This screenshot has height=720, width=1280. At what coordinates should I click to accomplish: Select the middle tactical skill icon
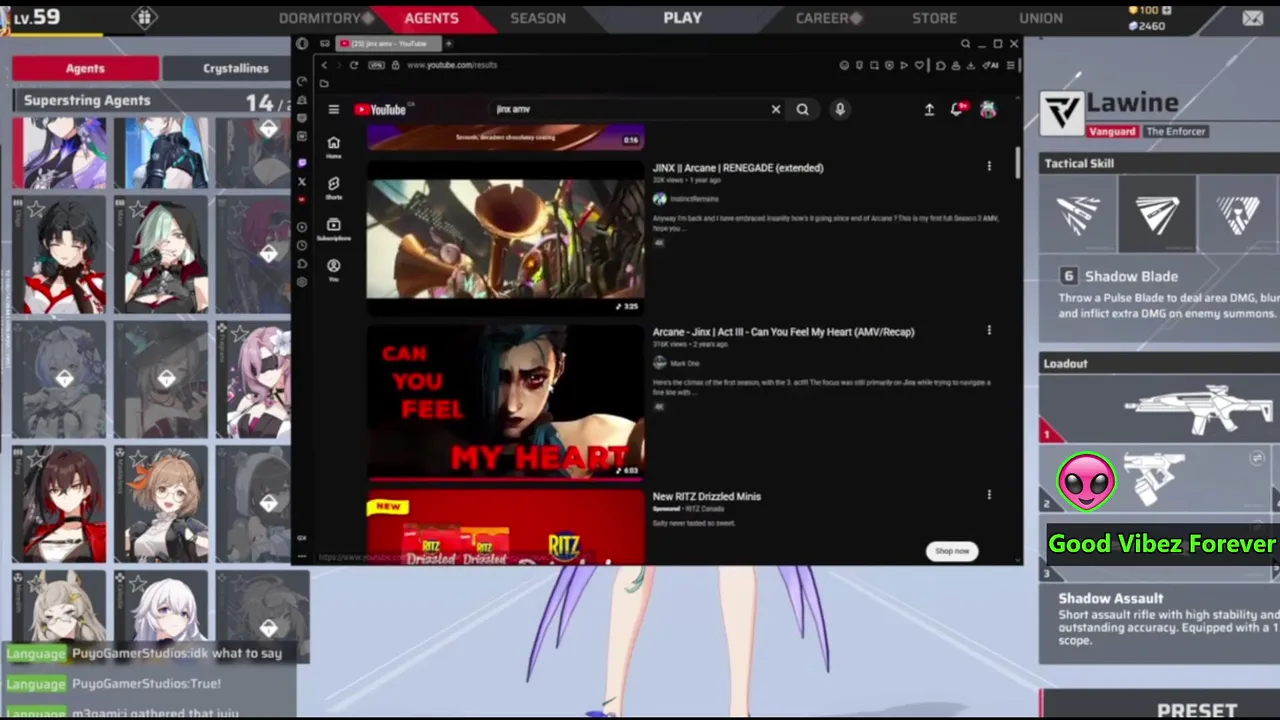[x=1157, y=214]
